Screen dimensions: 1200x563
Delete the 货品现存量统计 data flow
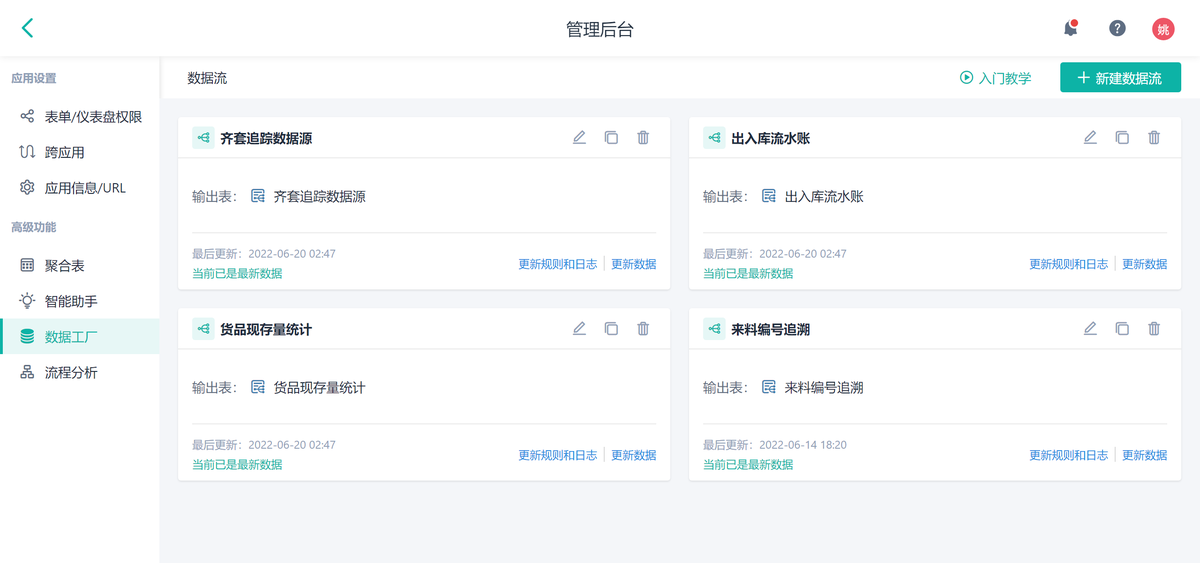643,328
